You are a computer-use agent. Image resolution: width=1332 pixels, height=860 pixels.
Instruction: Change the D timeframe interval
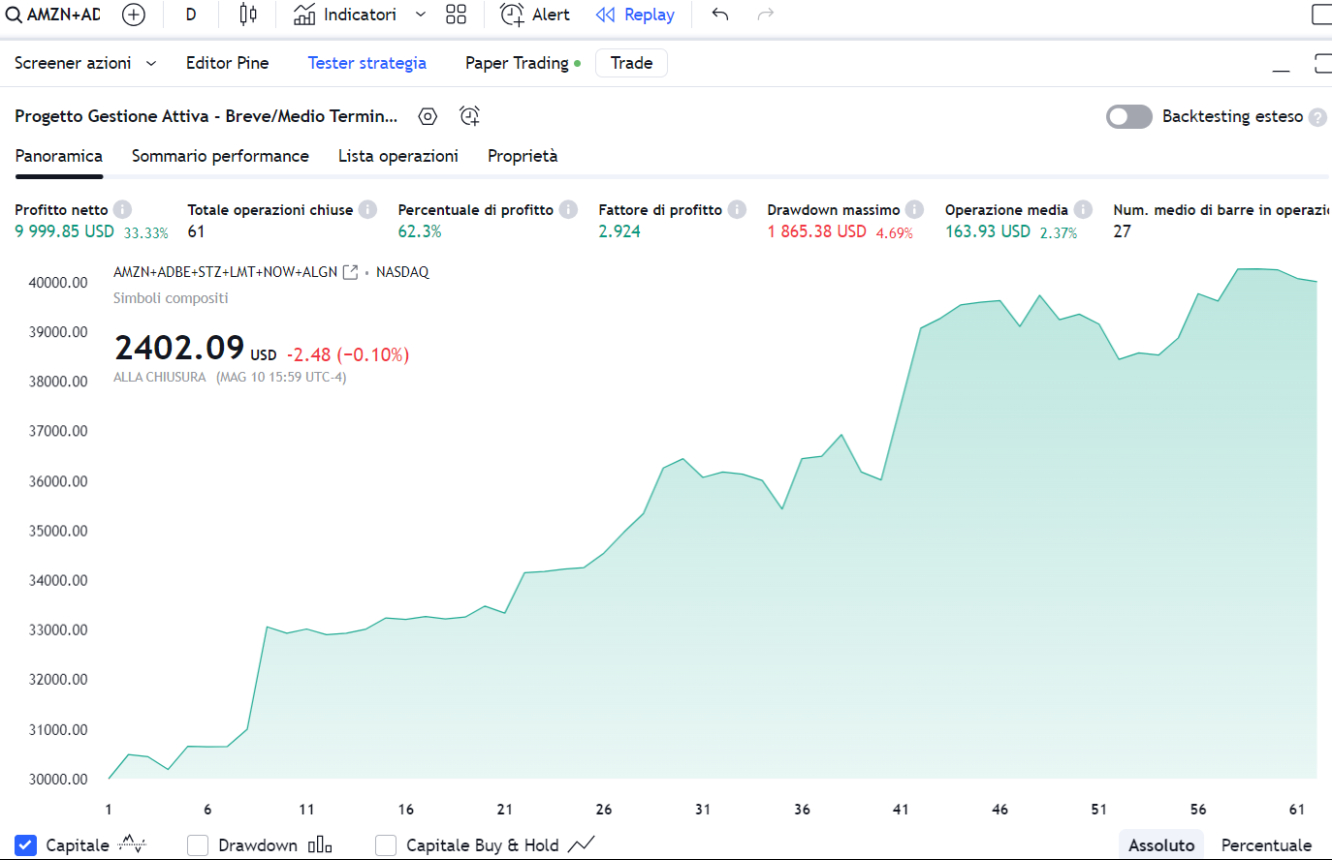191,15
